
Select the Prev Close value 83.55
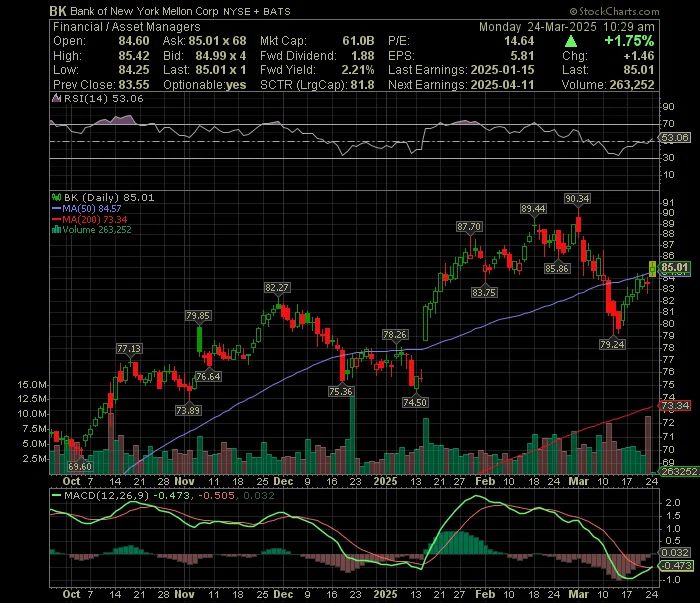click(134, 85)
